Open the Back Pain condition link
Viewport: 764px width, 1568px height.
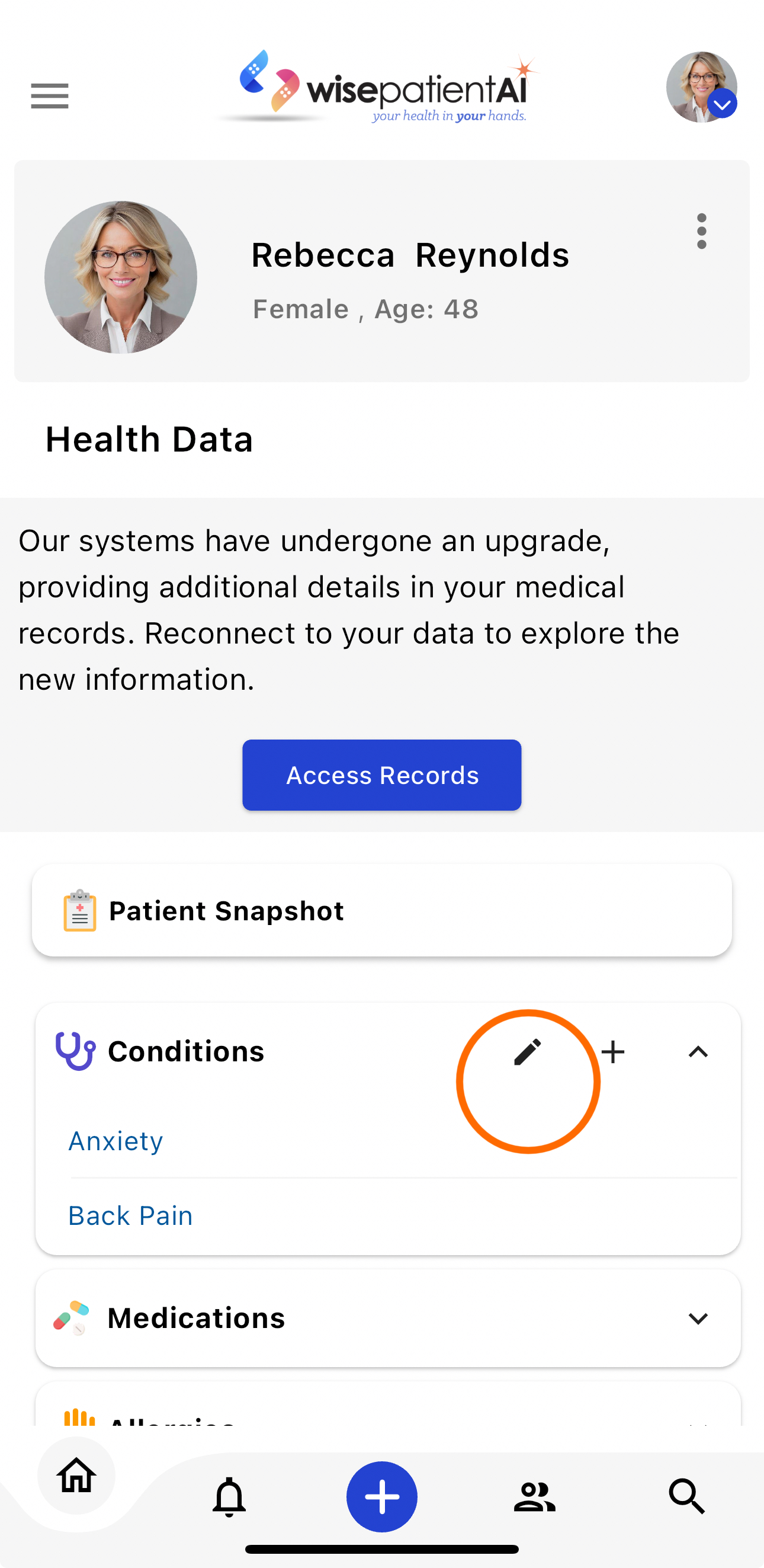click(x=130, y=1215)
